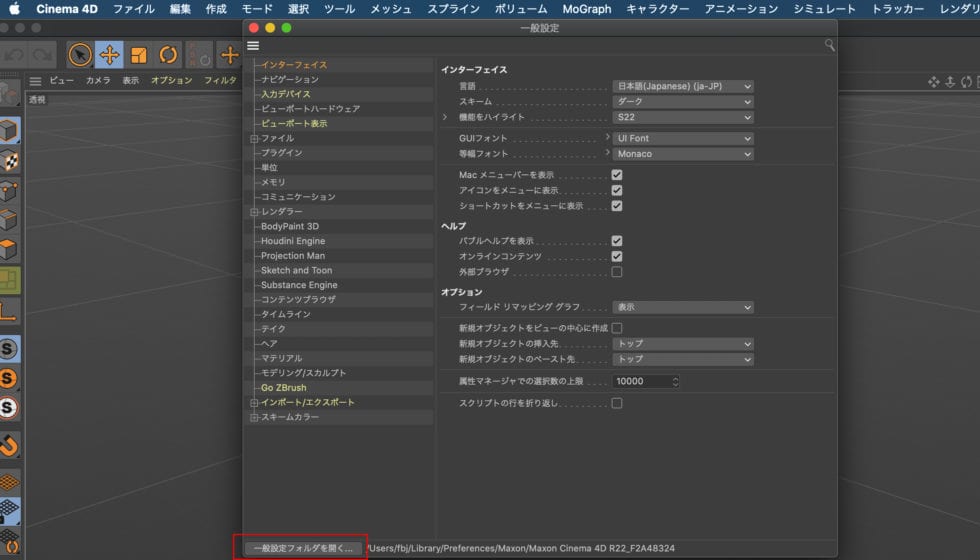Switch to Polygons mode icon
980x560 pixels.
click(9, 250)
